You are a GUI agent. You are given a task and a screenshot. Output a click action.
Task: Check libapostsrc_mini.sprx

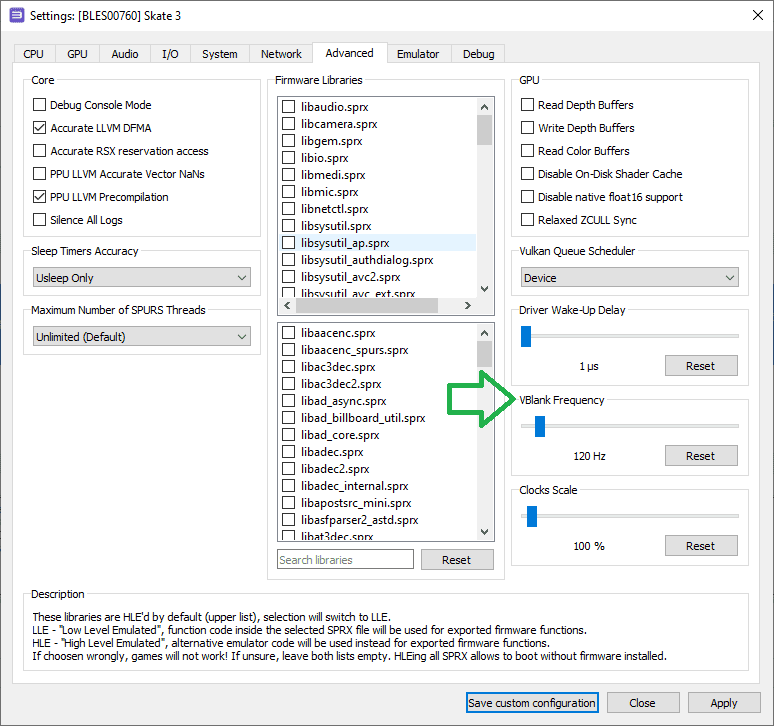click(288, 503)
